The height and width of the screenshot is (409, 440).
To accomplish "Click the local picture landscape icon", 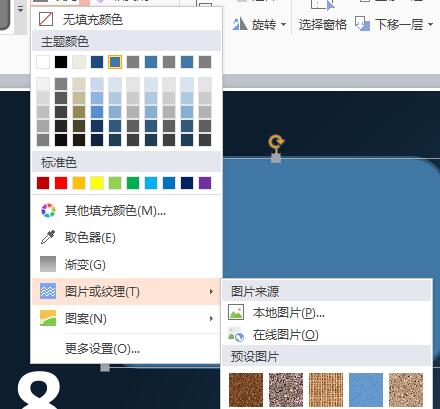I will click(236, 313).
